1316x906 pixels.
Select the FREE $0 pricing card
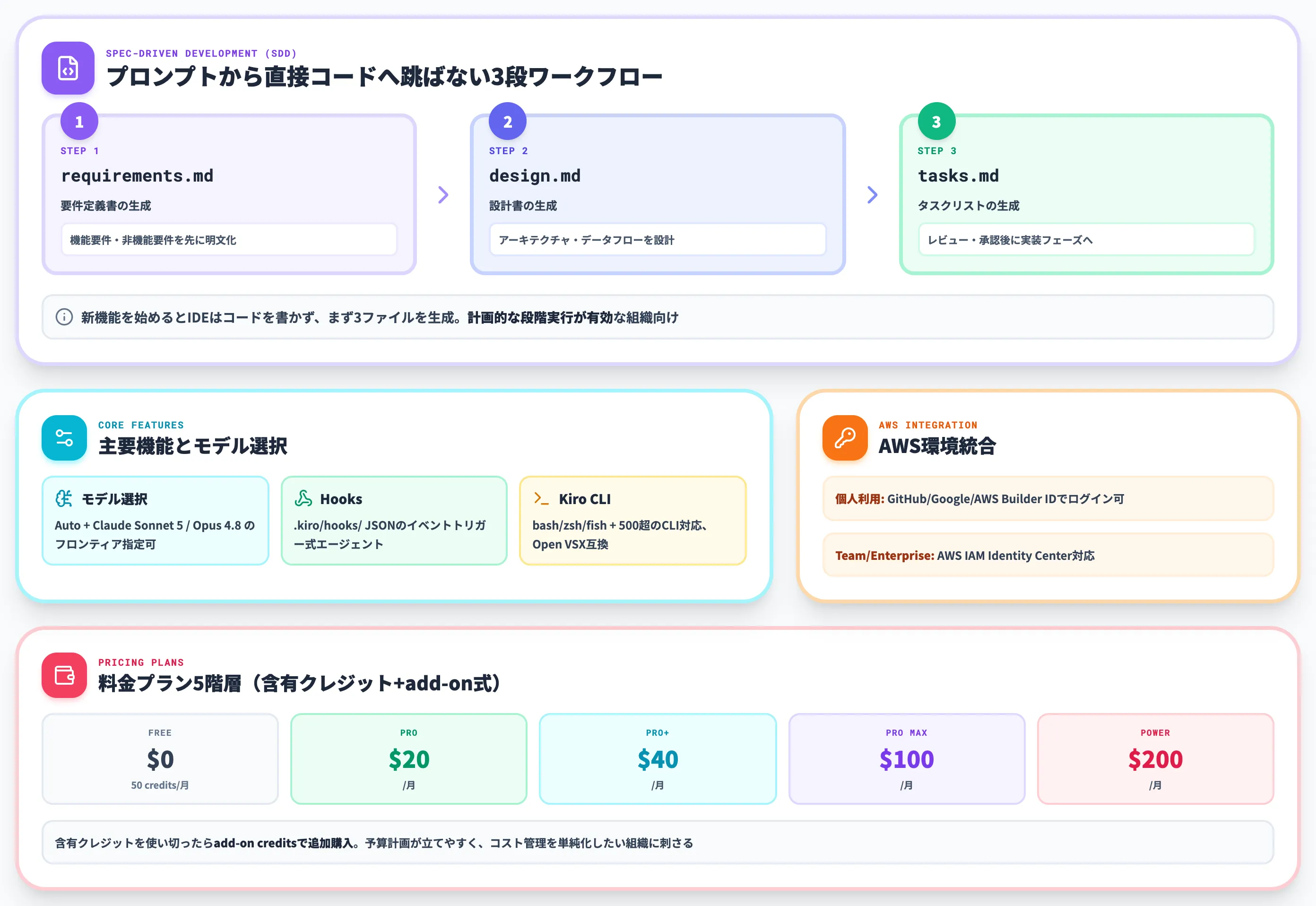click(x=160, y=758)
